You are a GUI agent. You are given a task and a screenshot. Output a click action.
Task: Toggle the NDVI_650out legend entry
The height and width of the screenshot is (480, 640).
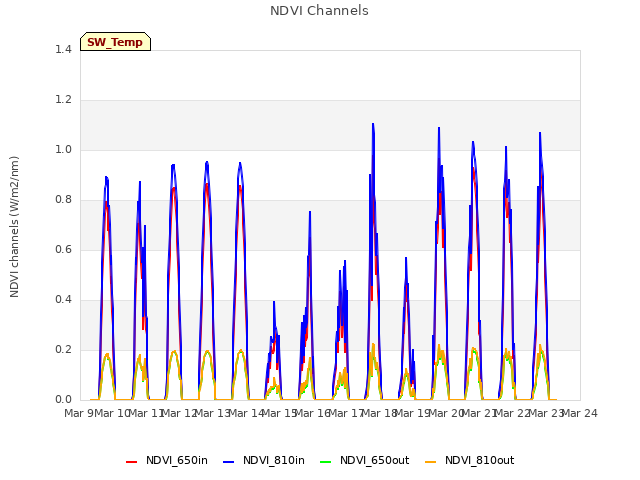[x=364, y=460]
